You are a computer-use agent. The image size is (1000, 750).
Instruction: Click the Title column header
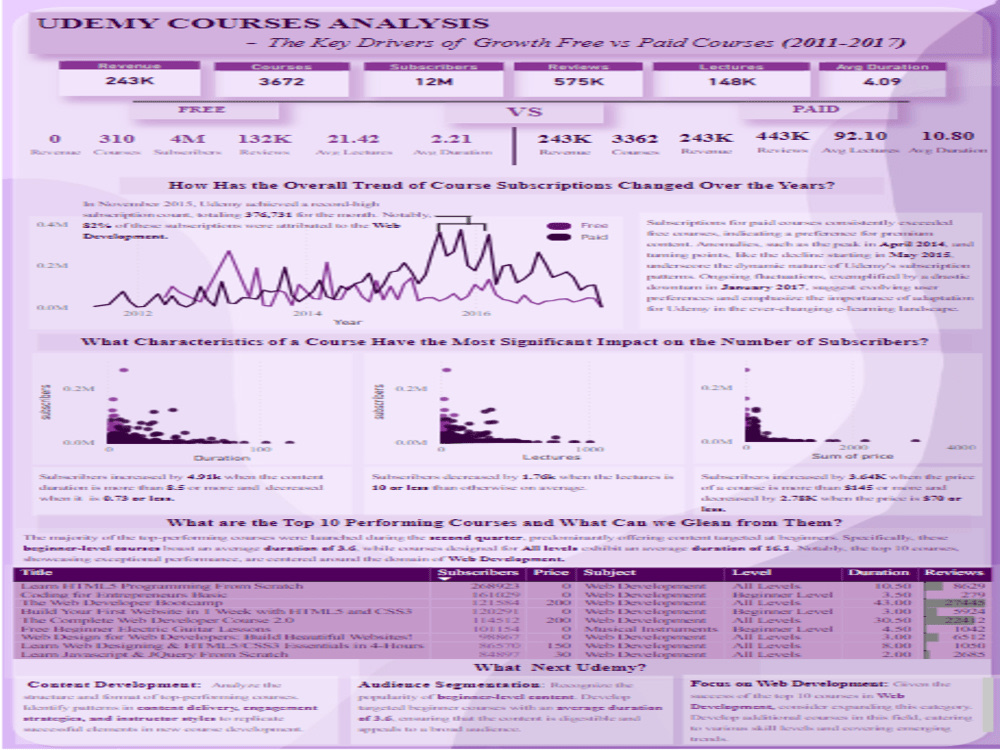pyautogui.click(x=37, y=572)
